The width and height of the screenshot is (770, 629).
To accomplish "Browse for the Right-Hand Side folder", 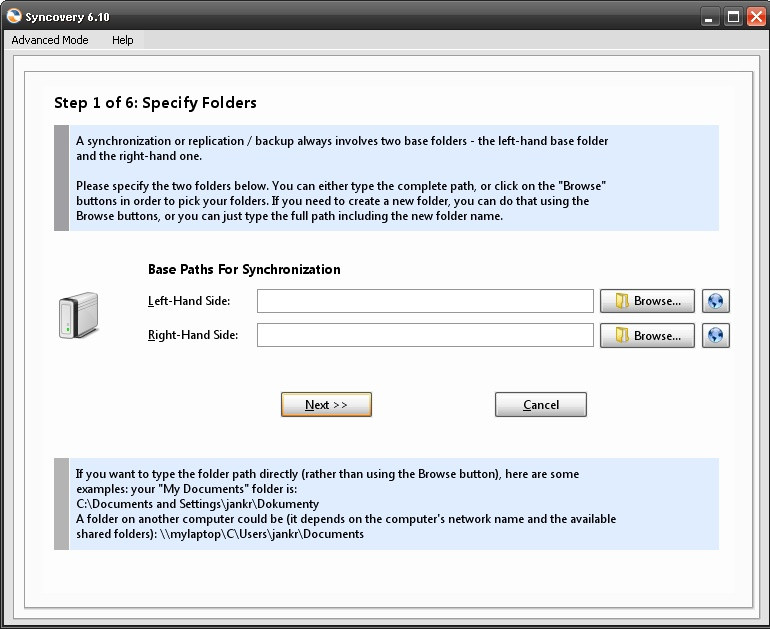I will [647, 335].
